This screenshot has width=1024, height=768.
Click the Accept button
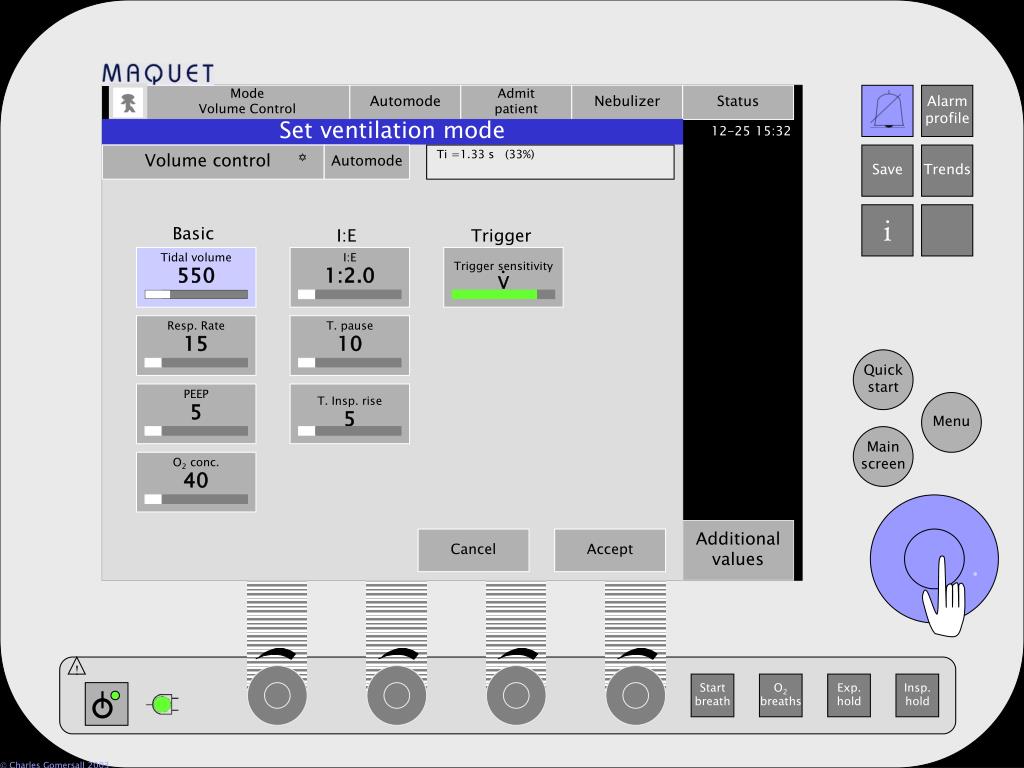tap(610, 550)
